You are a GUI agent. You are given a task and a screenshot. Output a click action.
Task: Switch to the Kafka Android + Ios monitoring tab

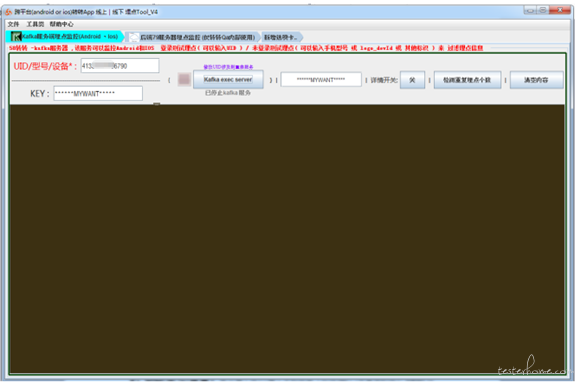(65, 37)
